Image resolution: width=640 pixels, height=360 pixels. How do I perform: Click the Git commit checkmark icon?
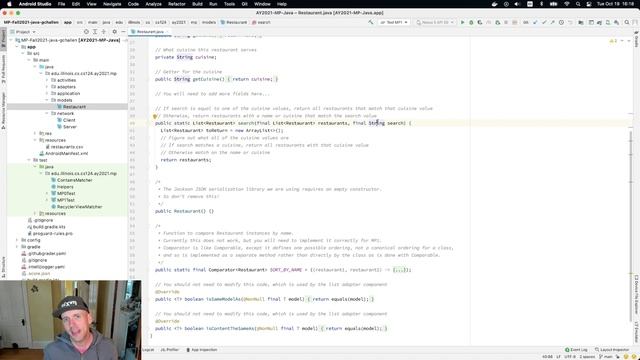click(544, 22)
